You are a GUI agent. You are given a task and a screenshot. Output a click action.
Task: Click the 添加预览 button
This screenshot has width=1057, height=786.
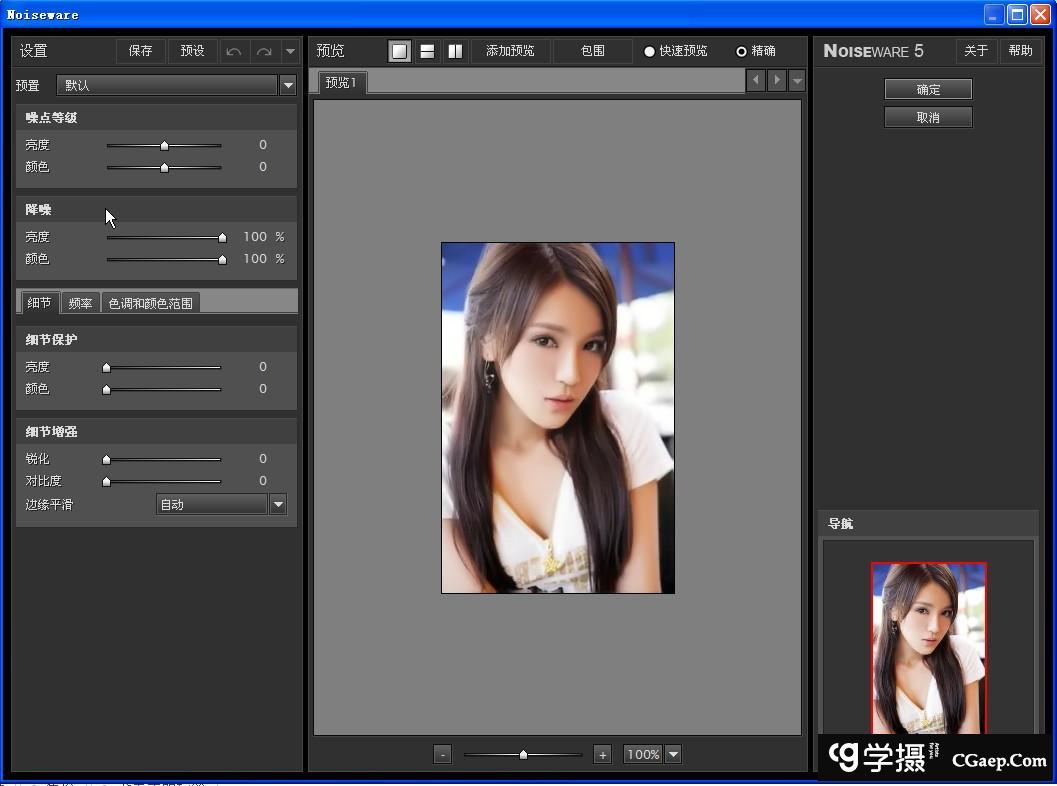(510, 51)
